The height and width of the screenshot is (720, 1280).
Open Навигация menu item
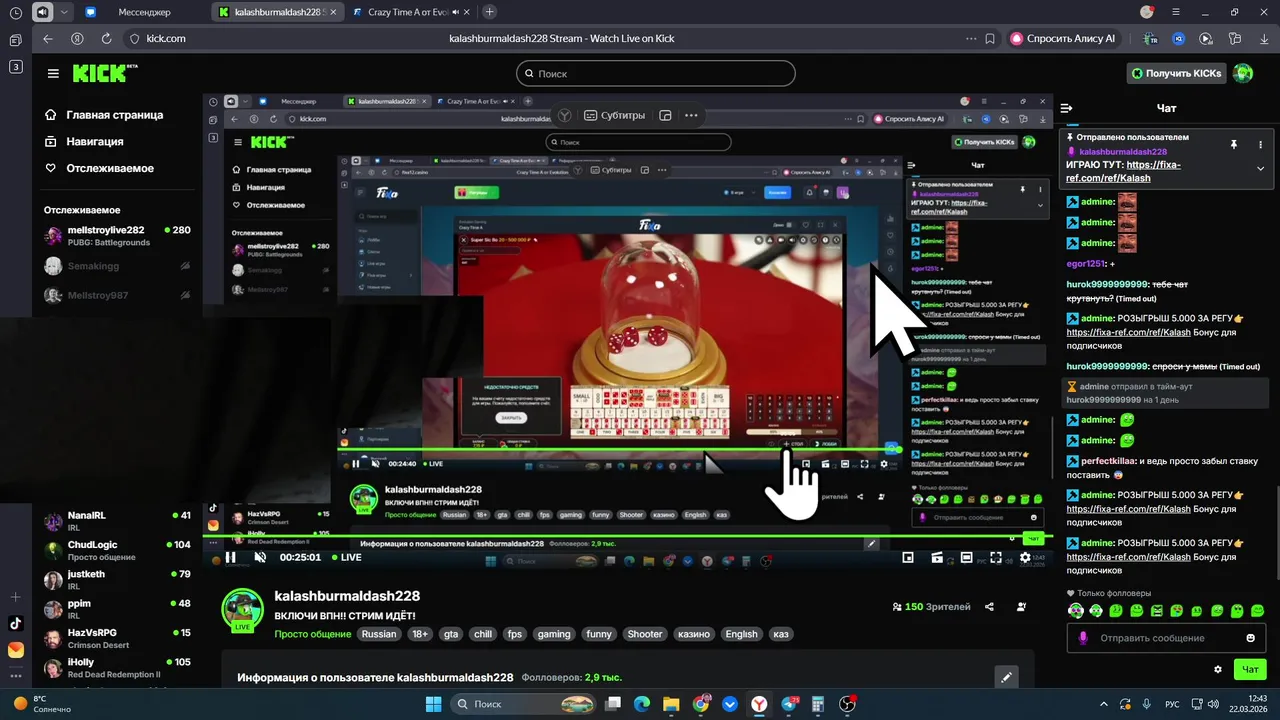pos(85,142)
